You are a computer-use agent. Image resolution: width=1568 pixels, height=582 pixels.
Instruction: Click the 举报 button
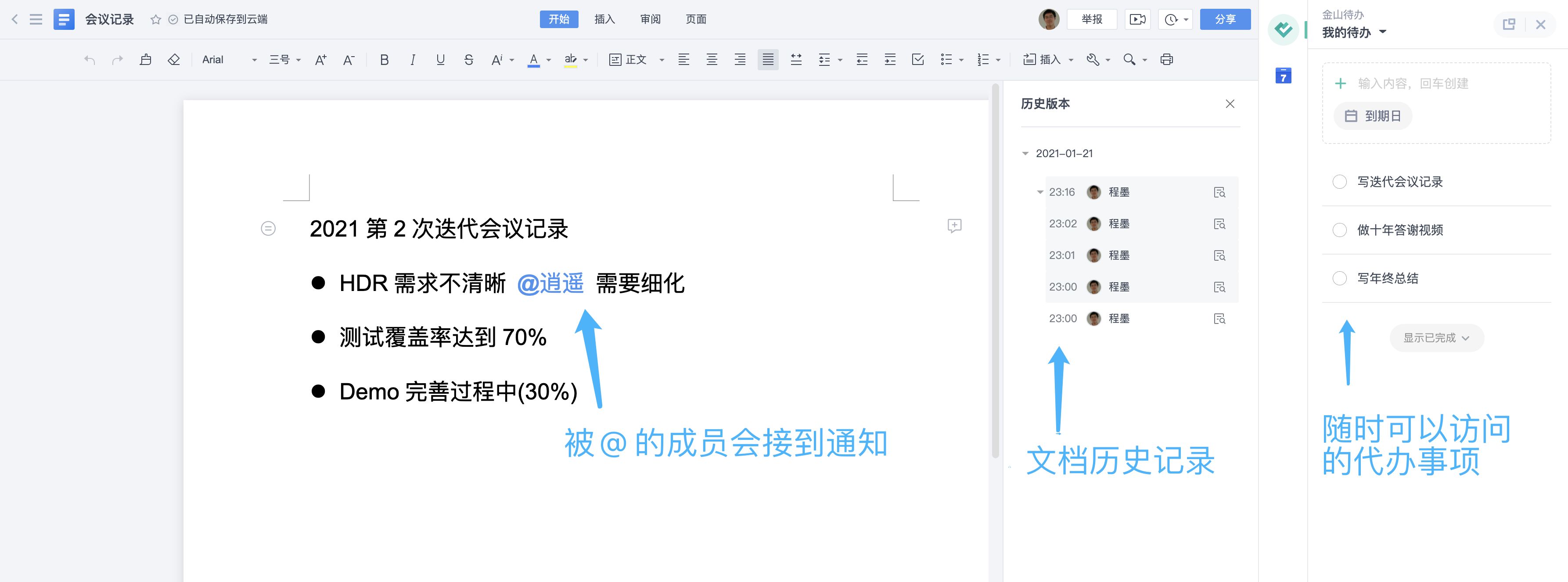1091,19
